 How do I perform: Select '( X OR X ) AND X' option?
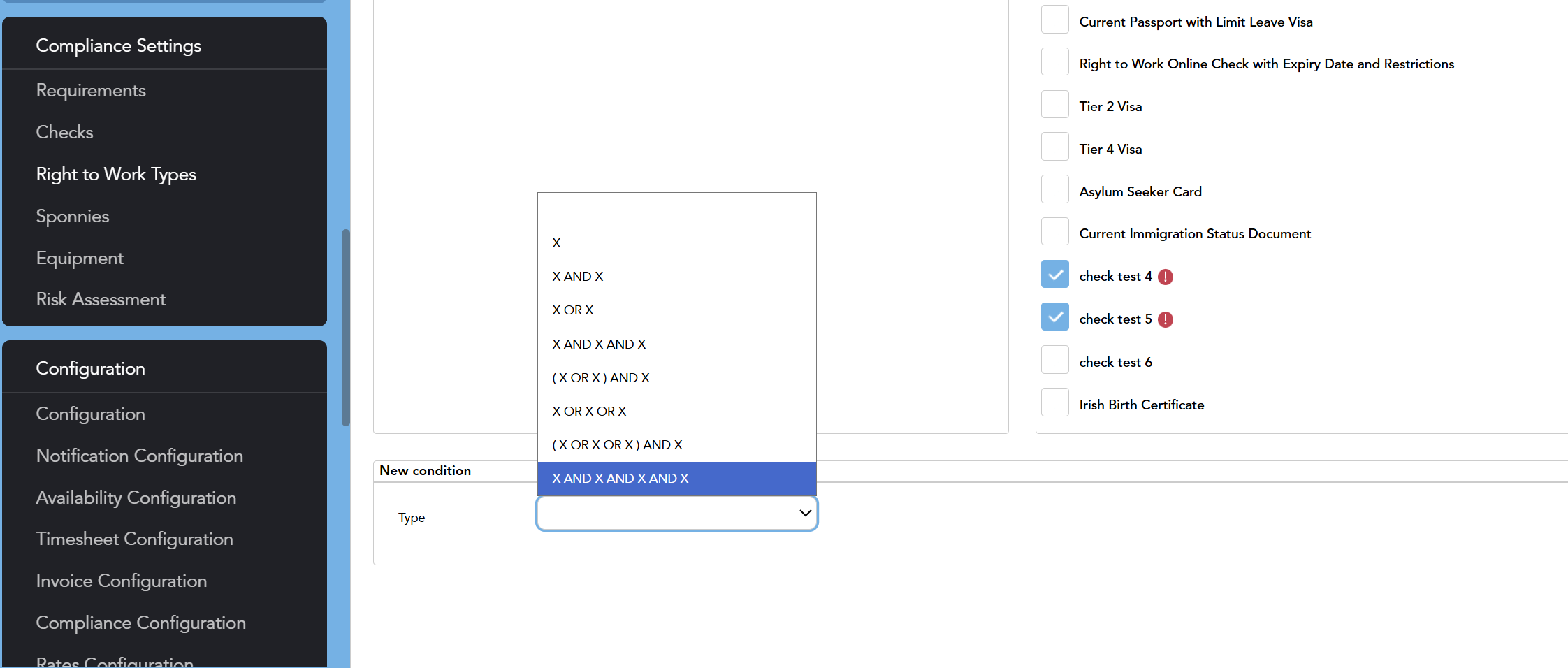click(600, 378)
